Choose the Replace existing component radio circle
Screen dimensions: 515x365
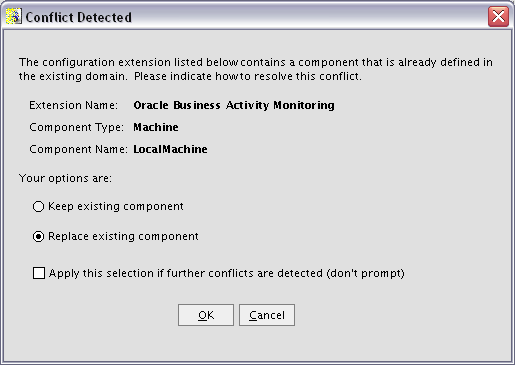(38, 236)
